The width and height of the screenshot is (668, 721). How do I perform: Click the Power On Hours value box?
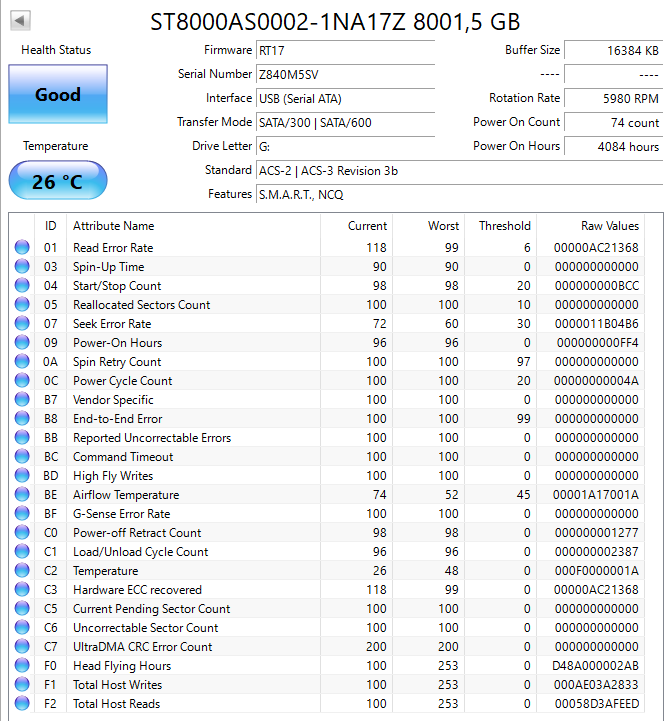612,146
